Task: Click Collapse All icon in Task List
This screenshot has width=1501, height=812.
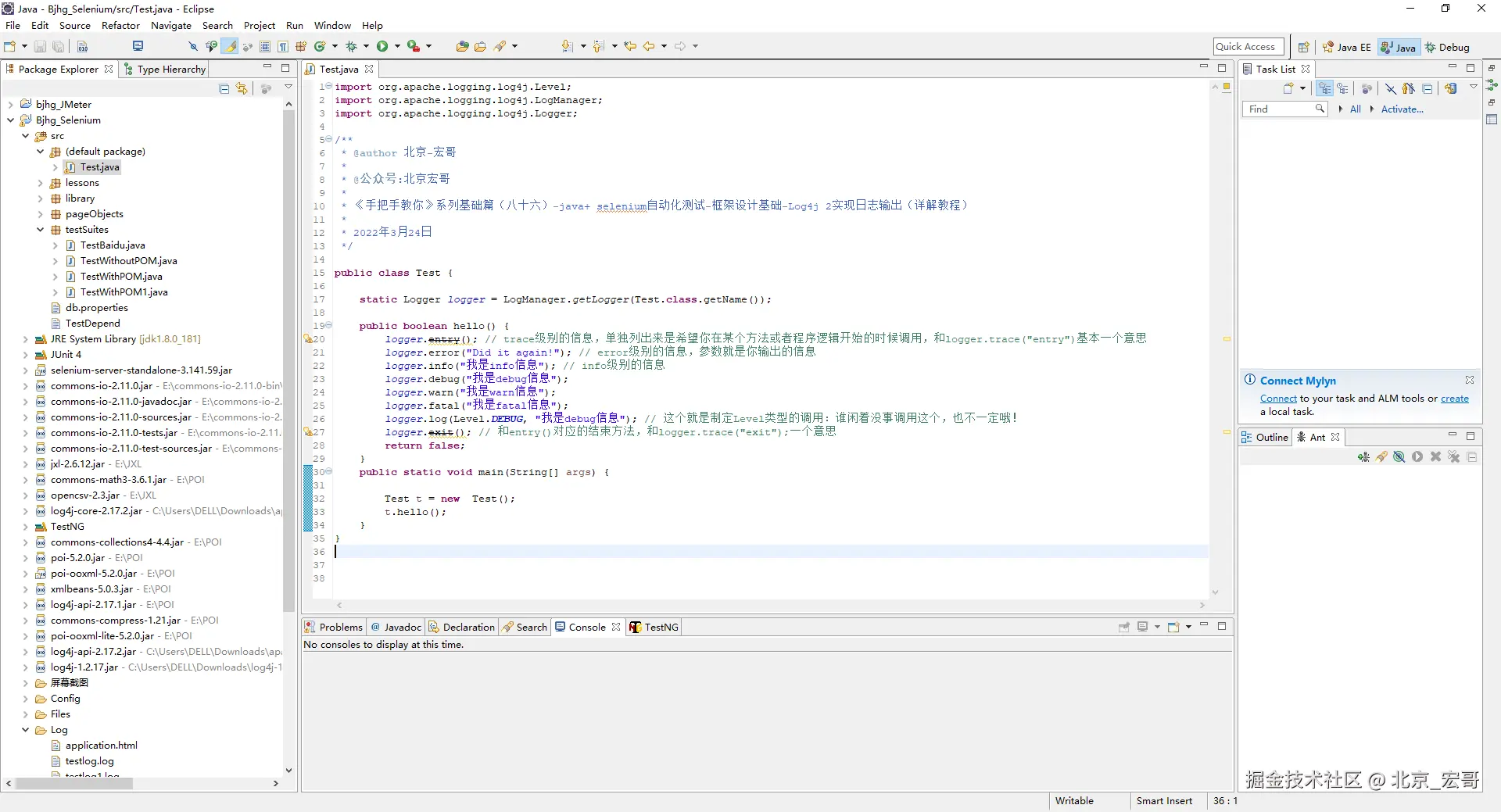Action: point(1428,89)
